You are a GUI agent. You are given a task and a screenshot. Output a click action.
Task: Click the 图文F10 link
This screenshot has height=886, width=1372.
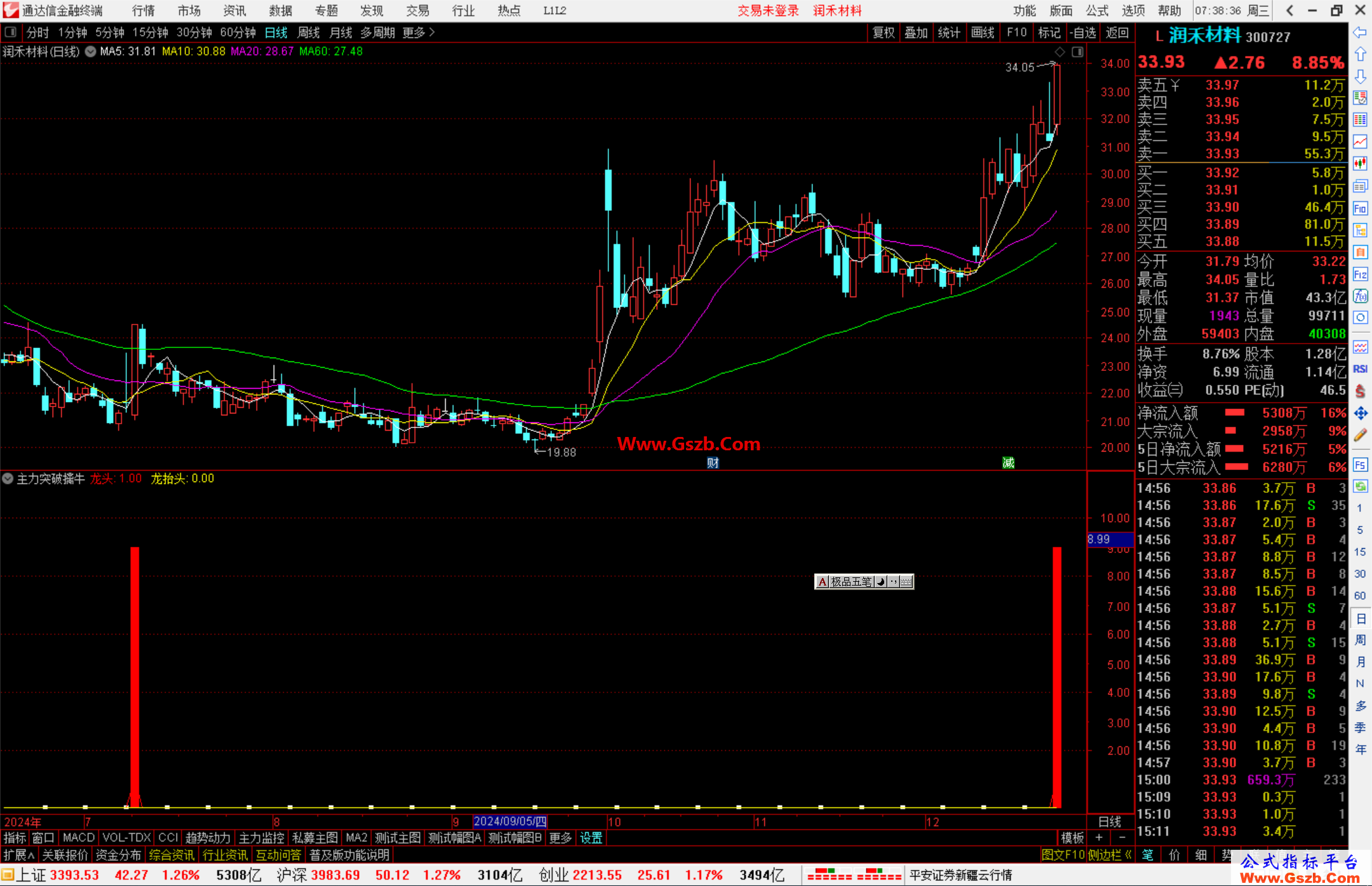pyautogui.click(x=1063, y=856)
